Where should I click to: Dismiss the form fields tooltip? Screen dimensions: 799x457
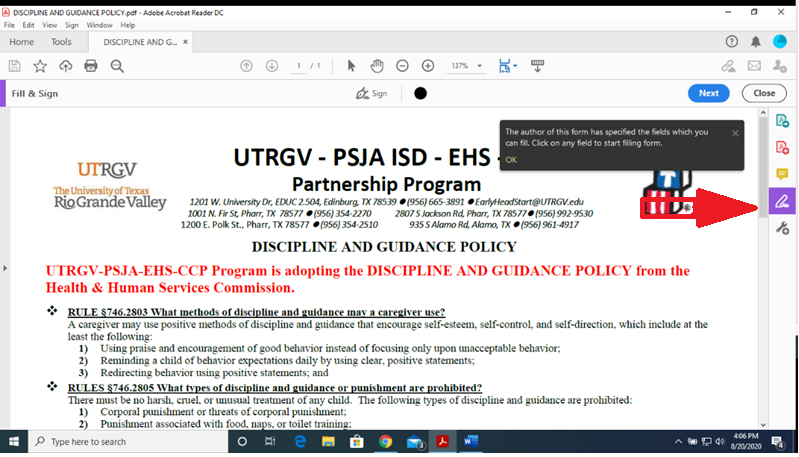(x=735, y=132)
